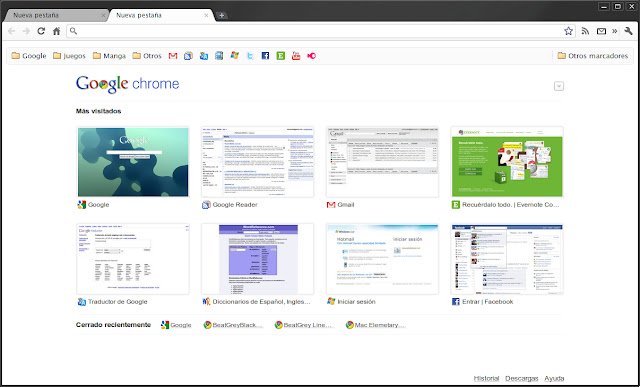Screen dimensions: 640x387
Task: Open the Descargas link
Action: point(522,378)
